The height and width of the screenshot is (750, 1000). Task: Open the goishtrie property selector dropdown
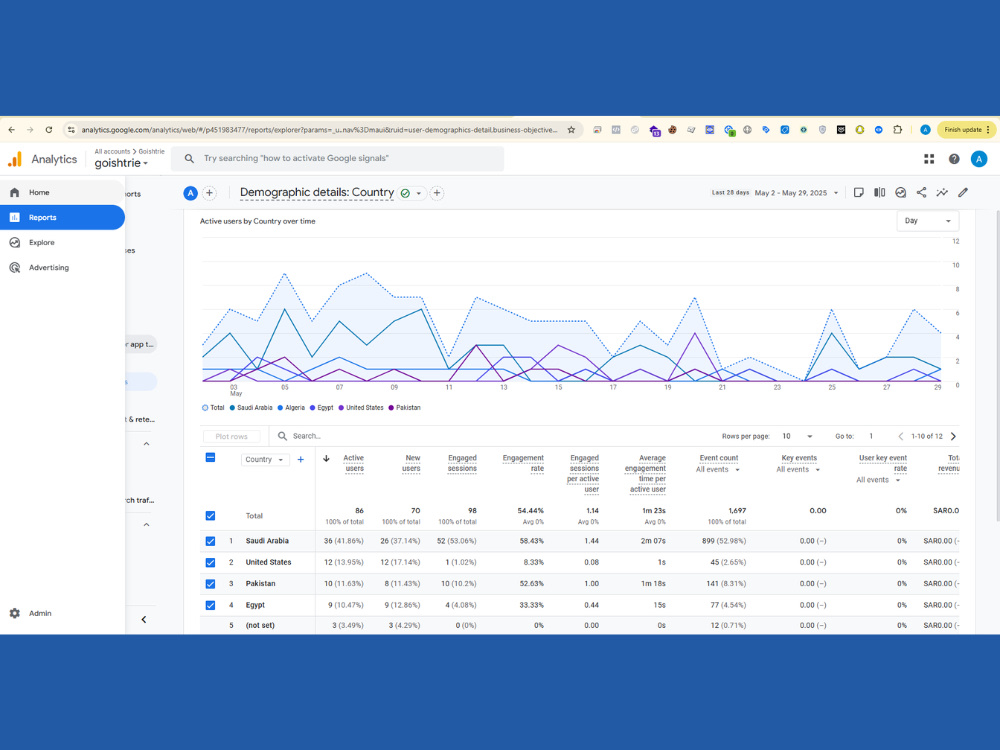pyautogui.click(x=121, y=163)
